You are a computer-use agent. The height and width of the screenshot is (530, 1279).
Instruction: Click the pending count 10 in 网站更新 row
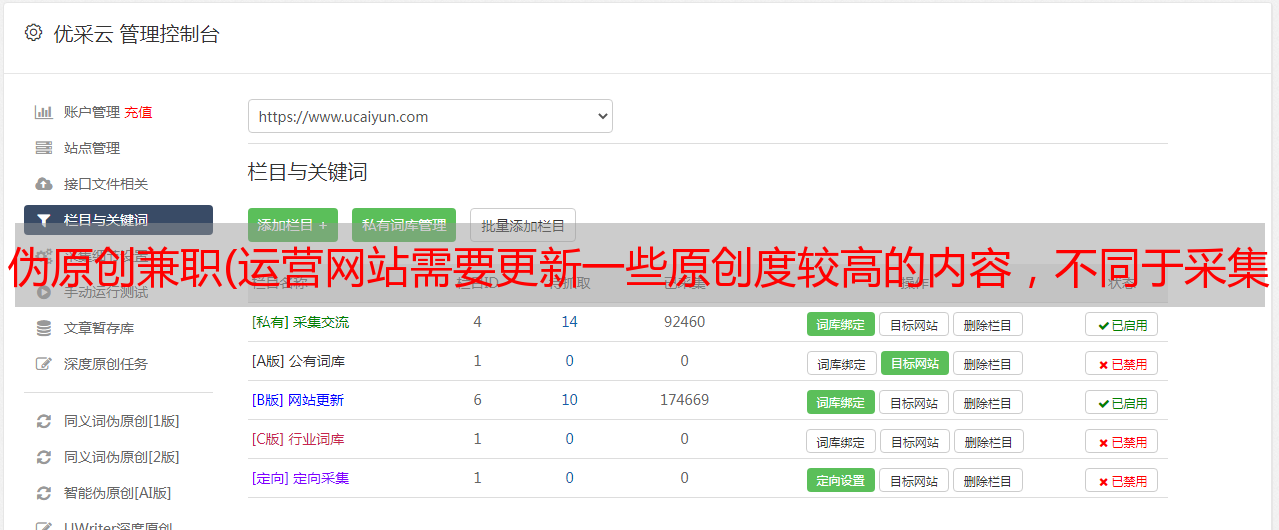tap(570, 400)
